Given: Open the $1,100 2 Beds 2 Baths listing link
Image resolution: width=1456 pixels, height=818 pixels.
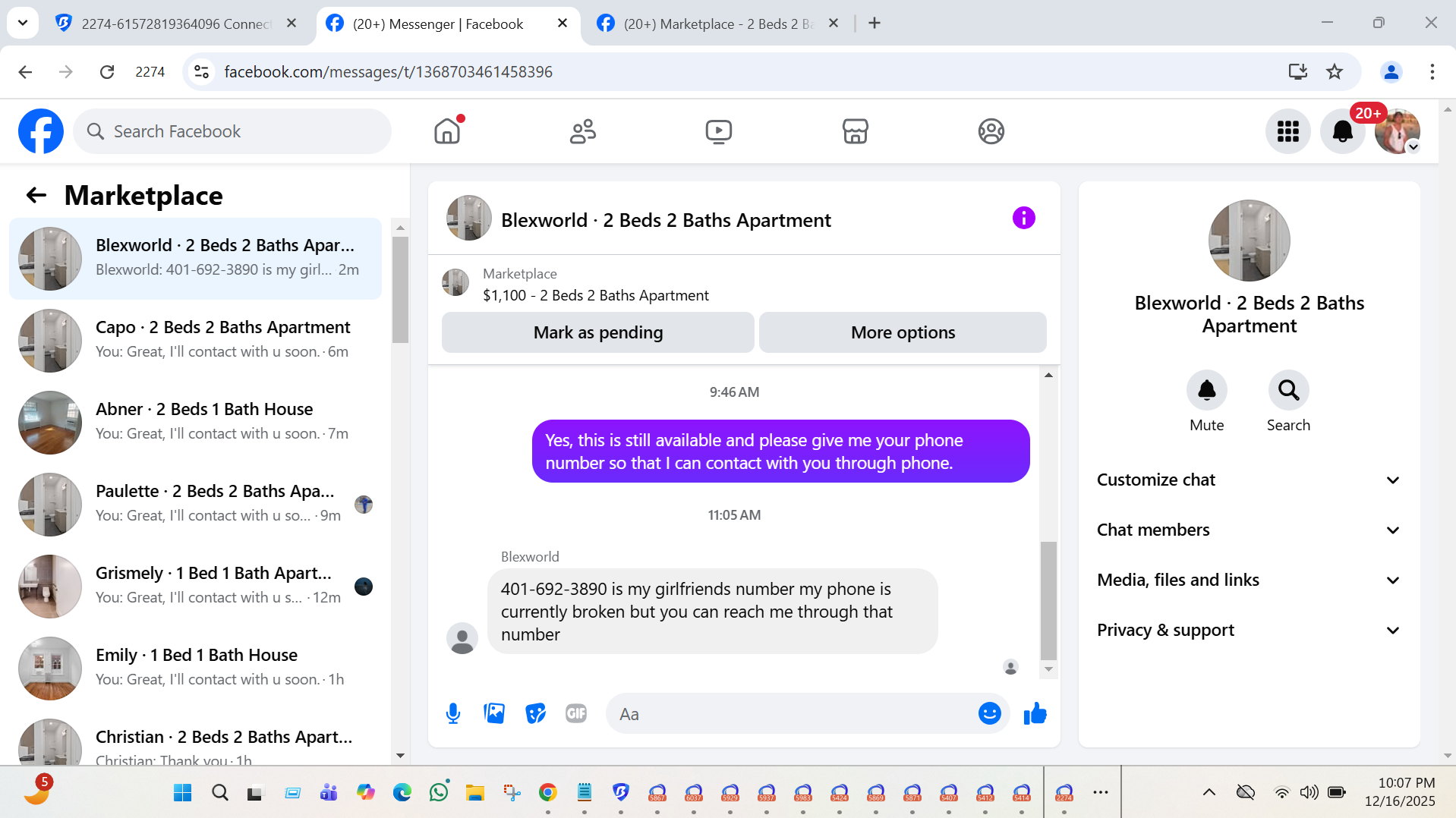Looking at the screenshot, I should coord(596,295).
